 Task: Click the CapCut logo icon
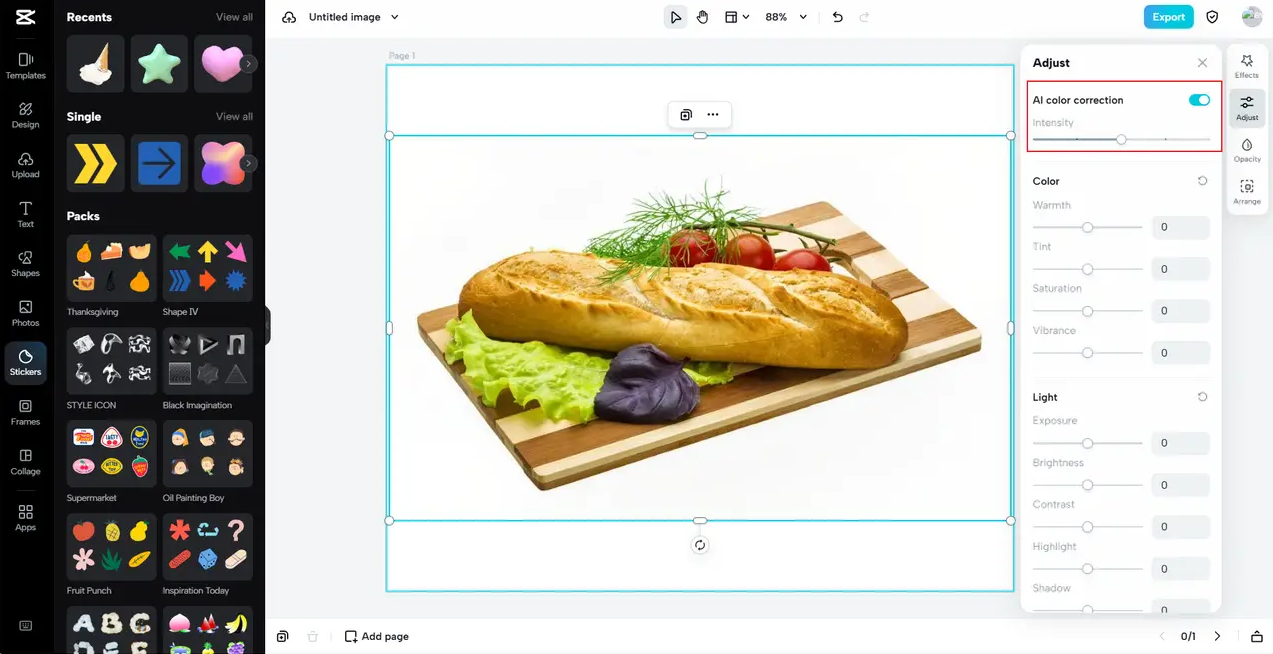[x=25, y=17]
